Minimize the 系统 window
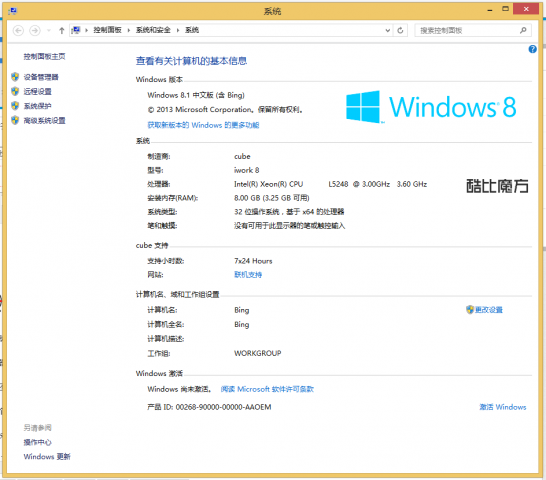This screenshot has height=480, width=546. pyautogui.click(x=490, y=10)
